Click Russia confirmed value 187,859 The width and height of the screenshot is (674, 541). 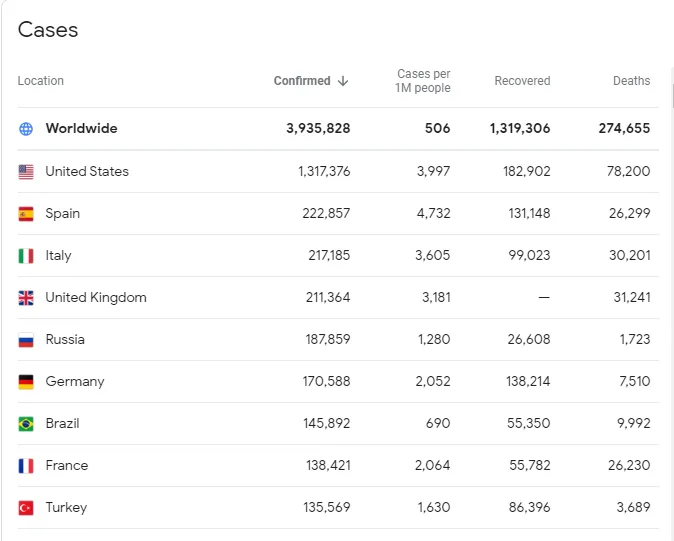click(328, 339)
